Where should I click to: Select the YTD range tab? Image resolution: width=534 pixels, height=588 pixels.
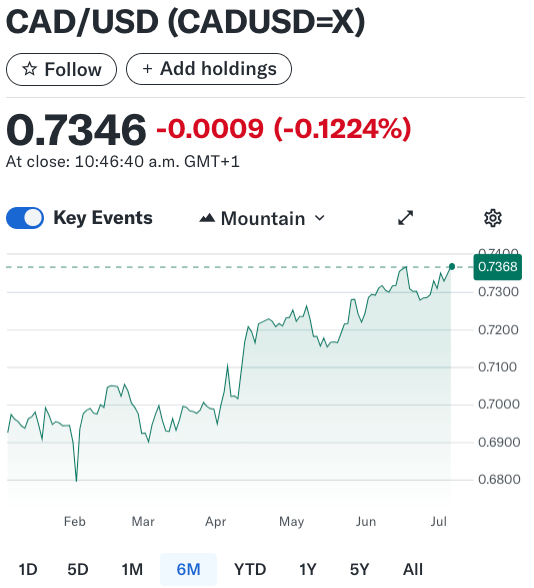click(x=250, y=570)
